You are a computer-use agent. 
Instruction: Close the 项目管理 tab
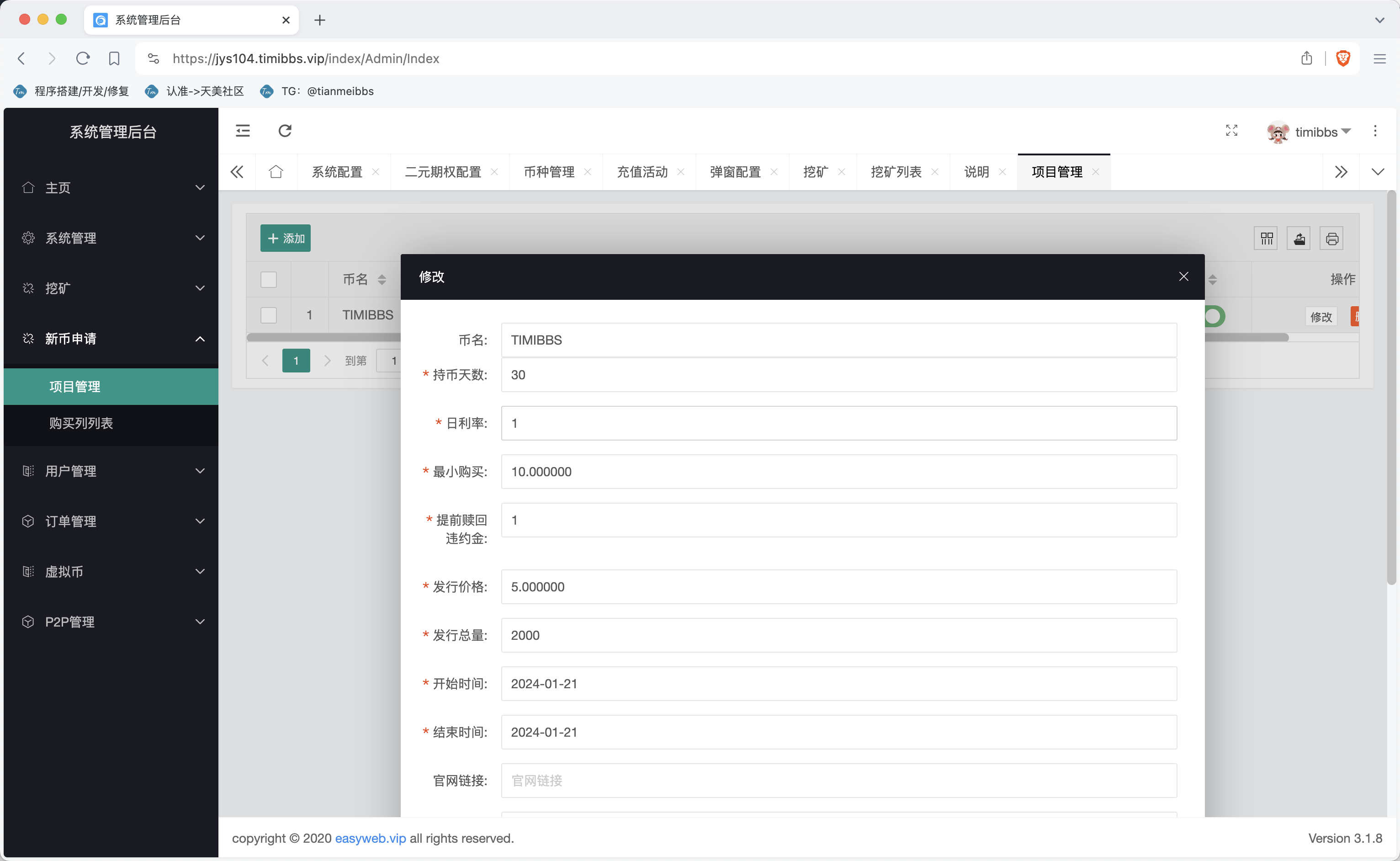(1096, 172)
